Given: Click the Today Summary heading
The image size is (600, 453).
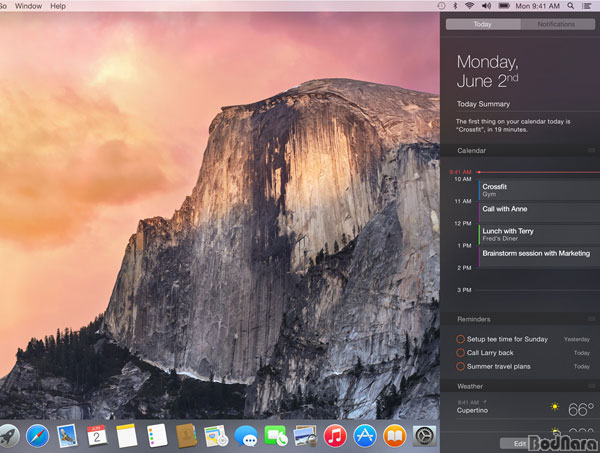Looking at the screenshot, I should coord(483,104).
